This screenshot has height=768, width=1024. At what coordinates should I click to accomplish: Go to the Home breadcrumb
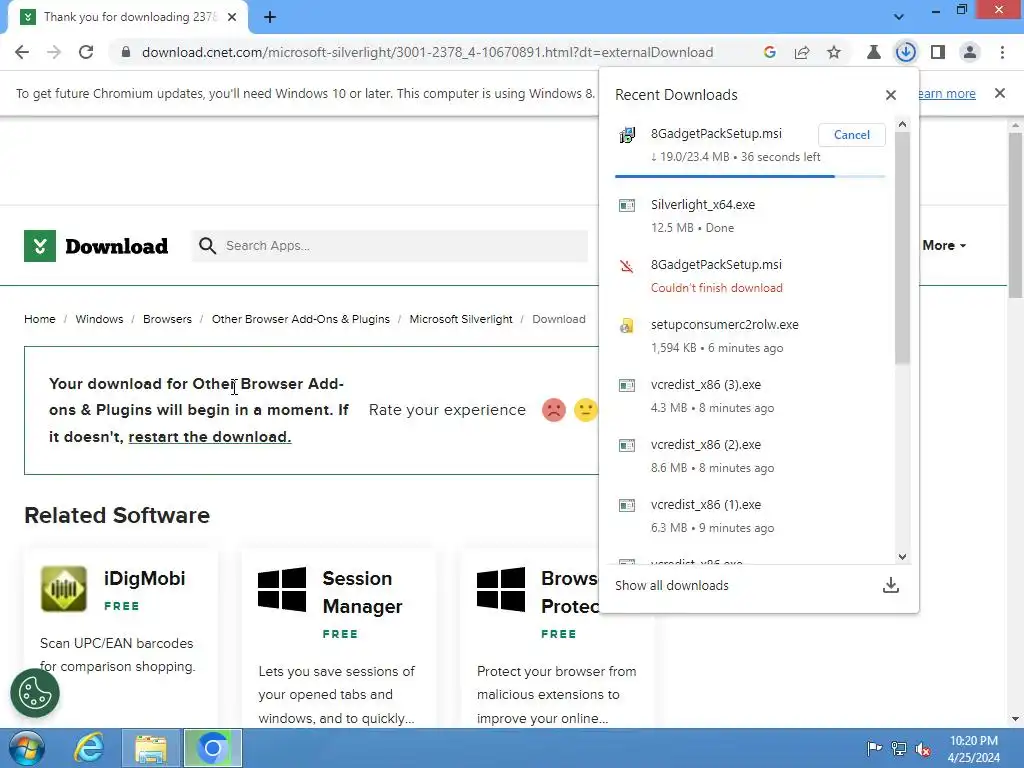(x=40, y=319)
